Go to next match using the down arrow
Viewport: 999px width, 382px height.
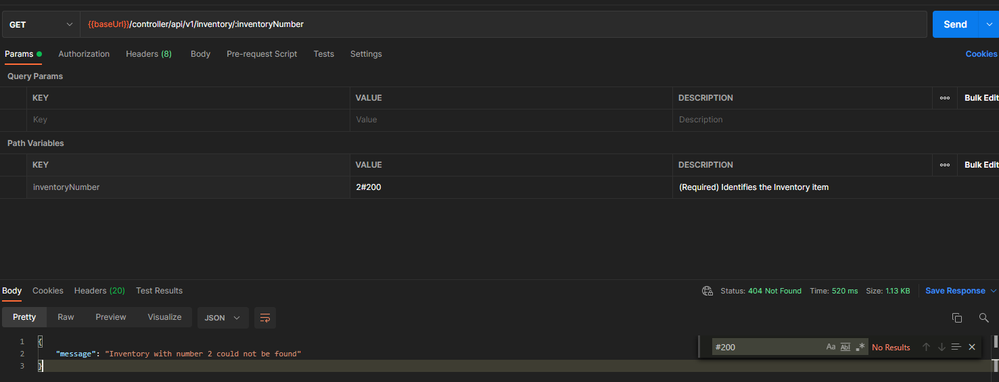click(941, 347)
